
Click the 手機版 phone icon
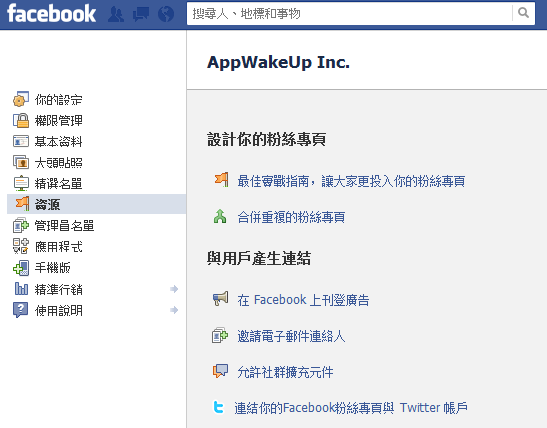[21, 268]
